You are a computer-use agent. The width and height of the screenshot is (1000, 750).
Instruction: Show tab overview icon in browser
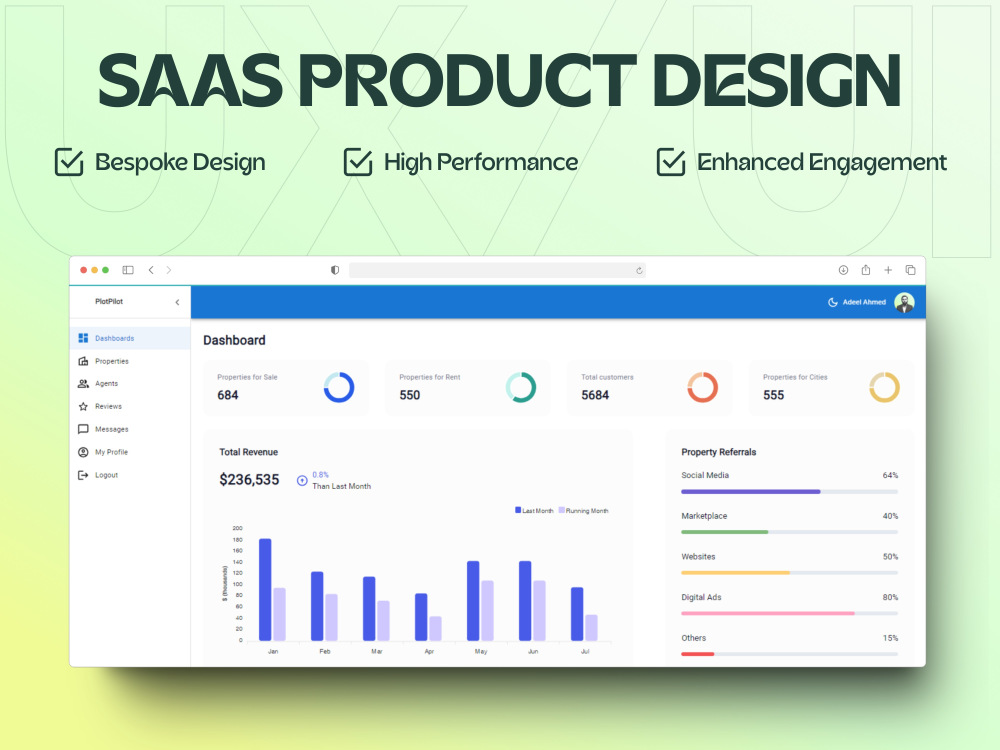pos(911,270)
